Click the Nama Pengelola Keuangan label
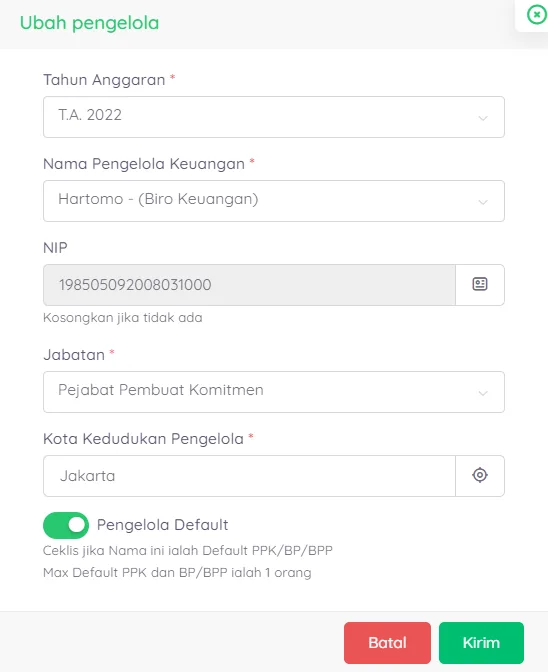Screen dimensions: 548x672 (x=144, y=164)
